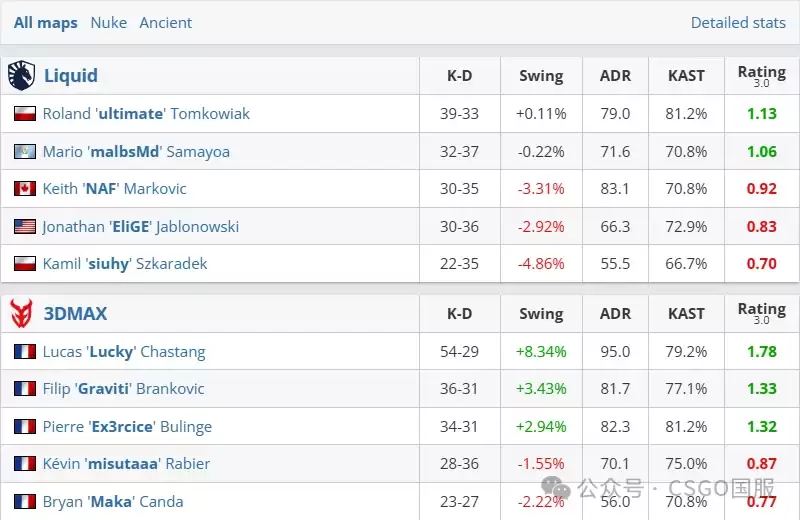Click the Polish flag beside siuhy
Image resolution: width=800 pixels, height=520 pixels.
click(24, 263)
